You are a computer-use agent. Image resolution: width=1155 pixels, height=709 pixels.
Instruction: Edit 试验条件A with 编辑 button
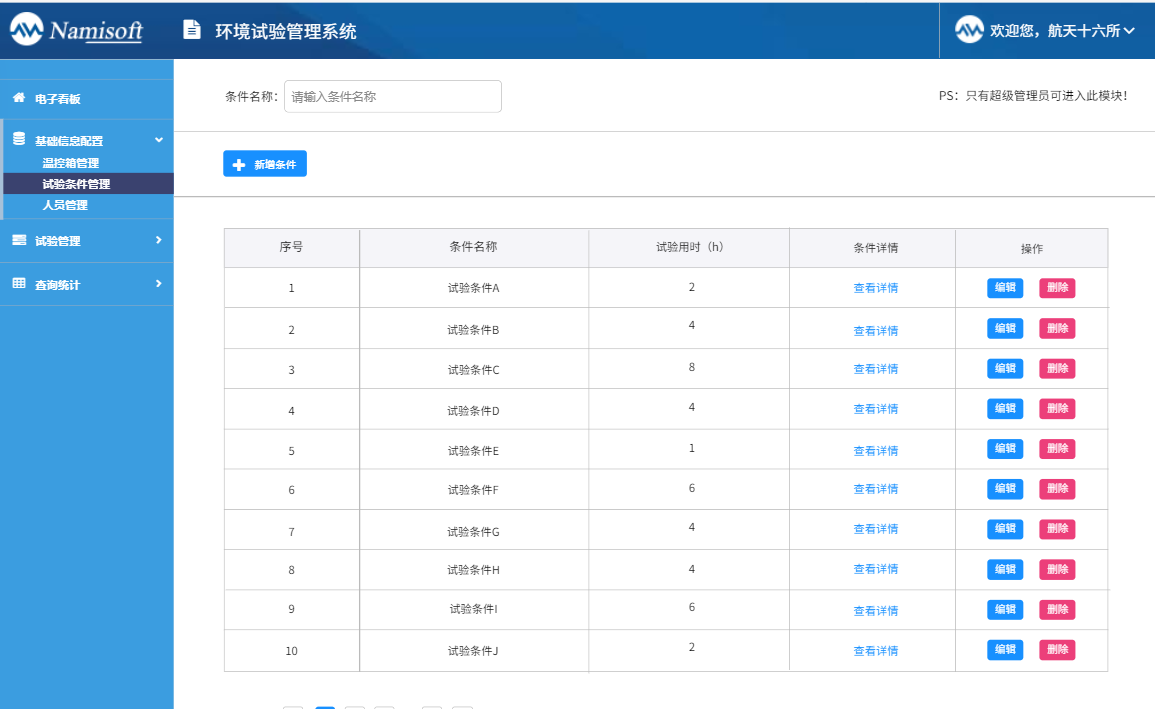coord(1005,288)
